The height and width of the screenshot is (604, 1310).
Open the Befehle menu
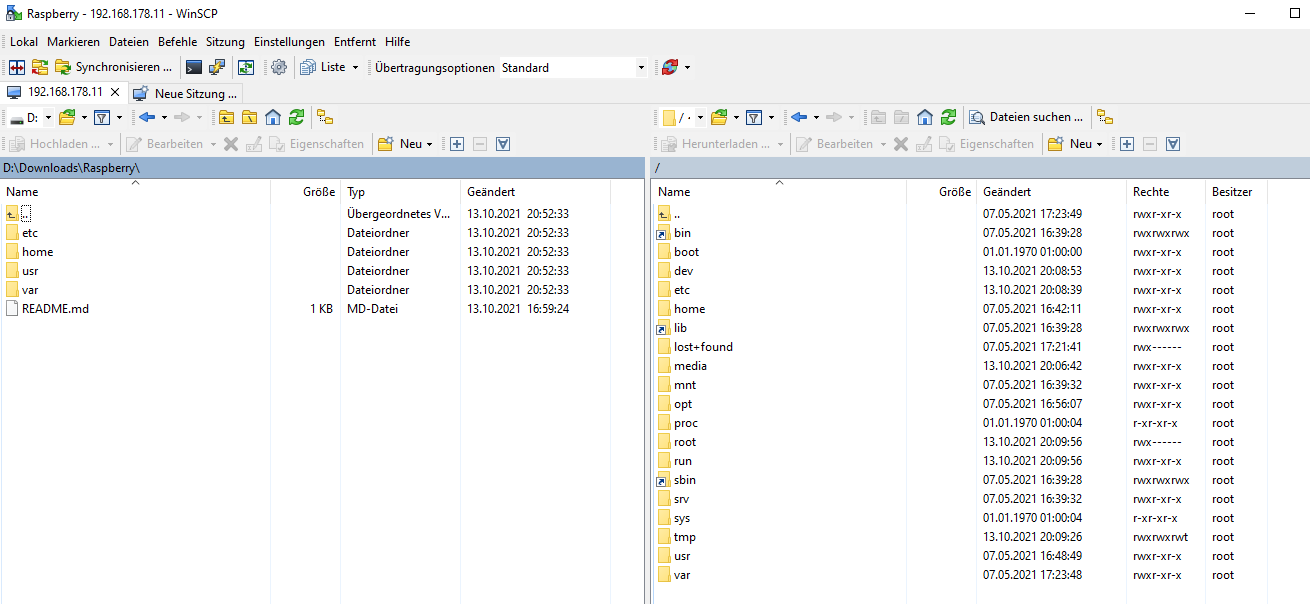[x=178, y=42]
